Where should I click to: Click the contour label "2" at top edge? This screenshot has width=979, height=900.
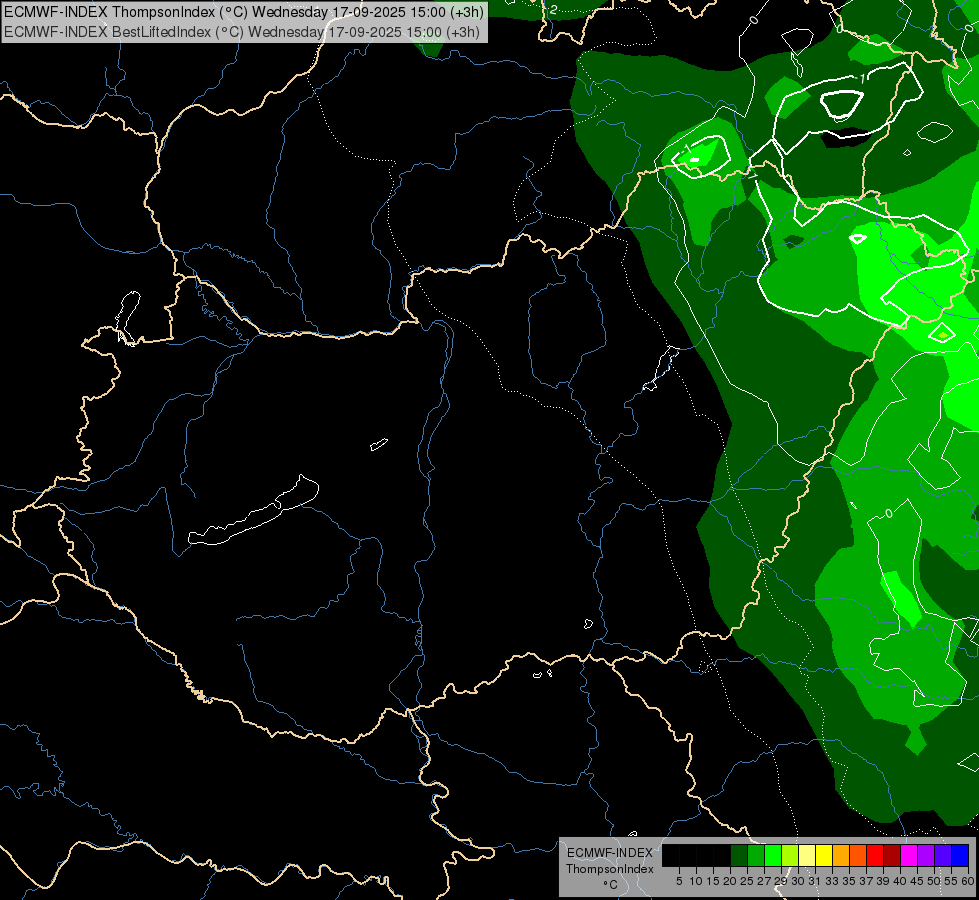click(554, 8)
